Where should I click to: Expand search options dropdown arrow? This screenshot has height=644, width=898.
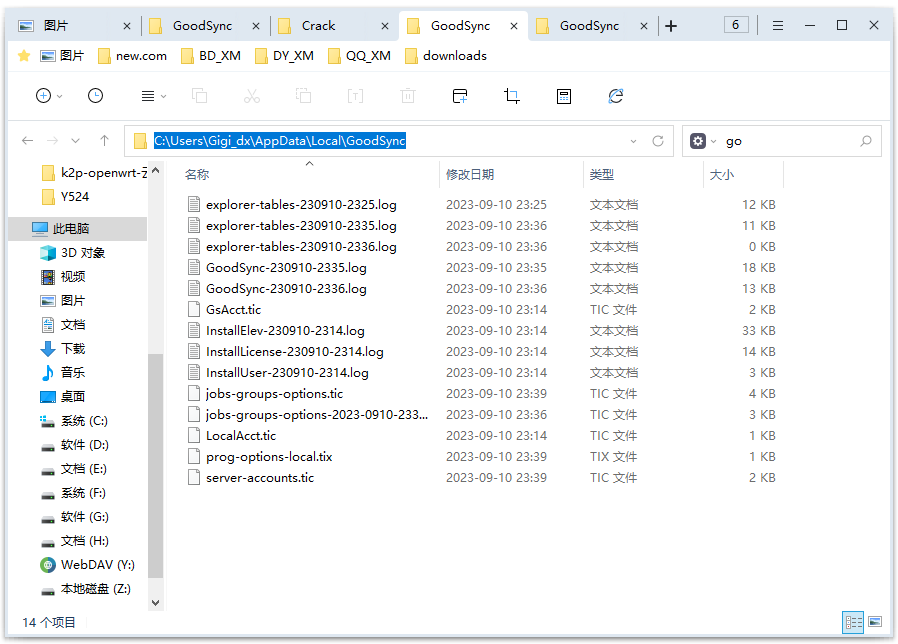(x=714, y=142)
